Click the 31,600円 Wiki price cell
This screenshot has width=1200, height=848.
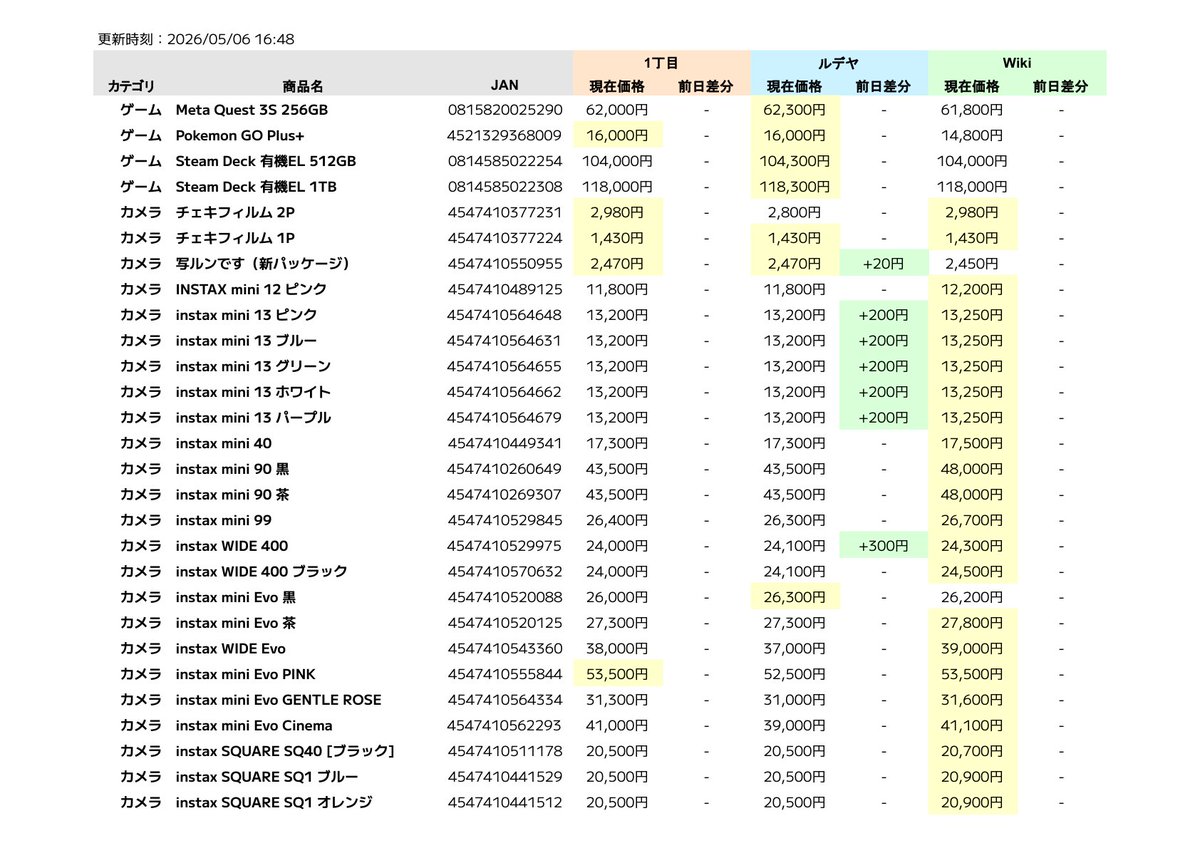pyautogui.click(x=972, y=700)
